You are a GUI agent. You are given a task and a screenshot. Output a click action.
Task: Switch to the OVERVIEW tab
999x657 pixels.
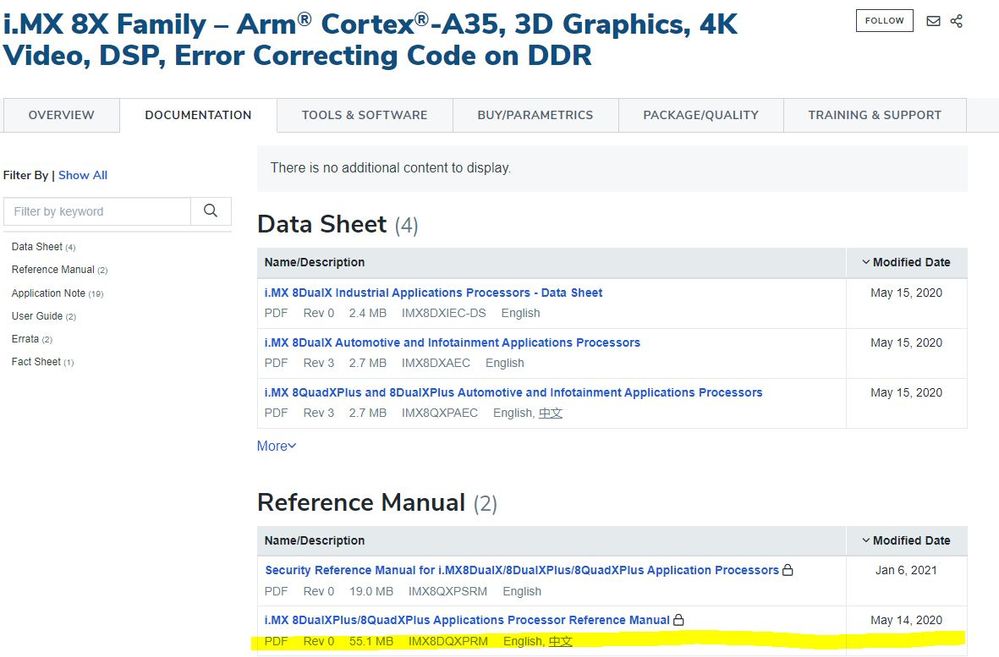pyautogui.click(x=61, y=115)
